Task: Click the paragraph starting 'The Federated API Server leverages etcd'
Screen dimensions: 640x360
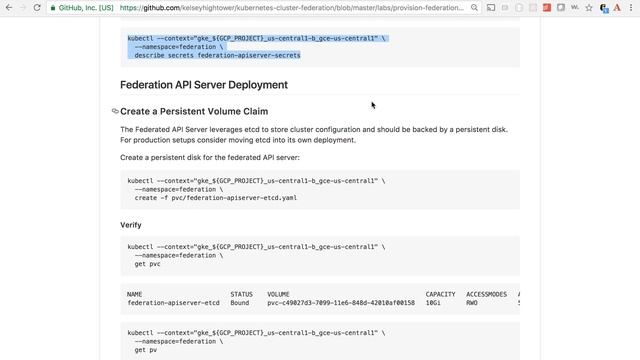Action: [x=313, y=135]
